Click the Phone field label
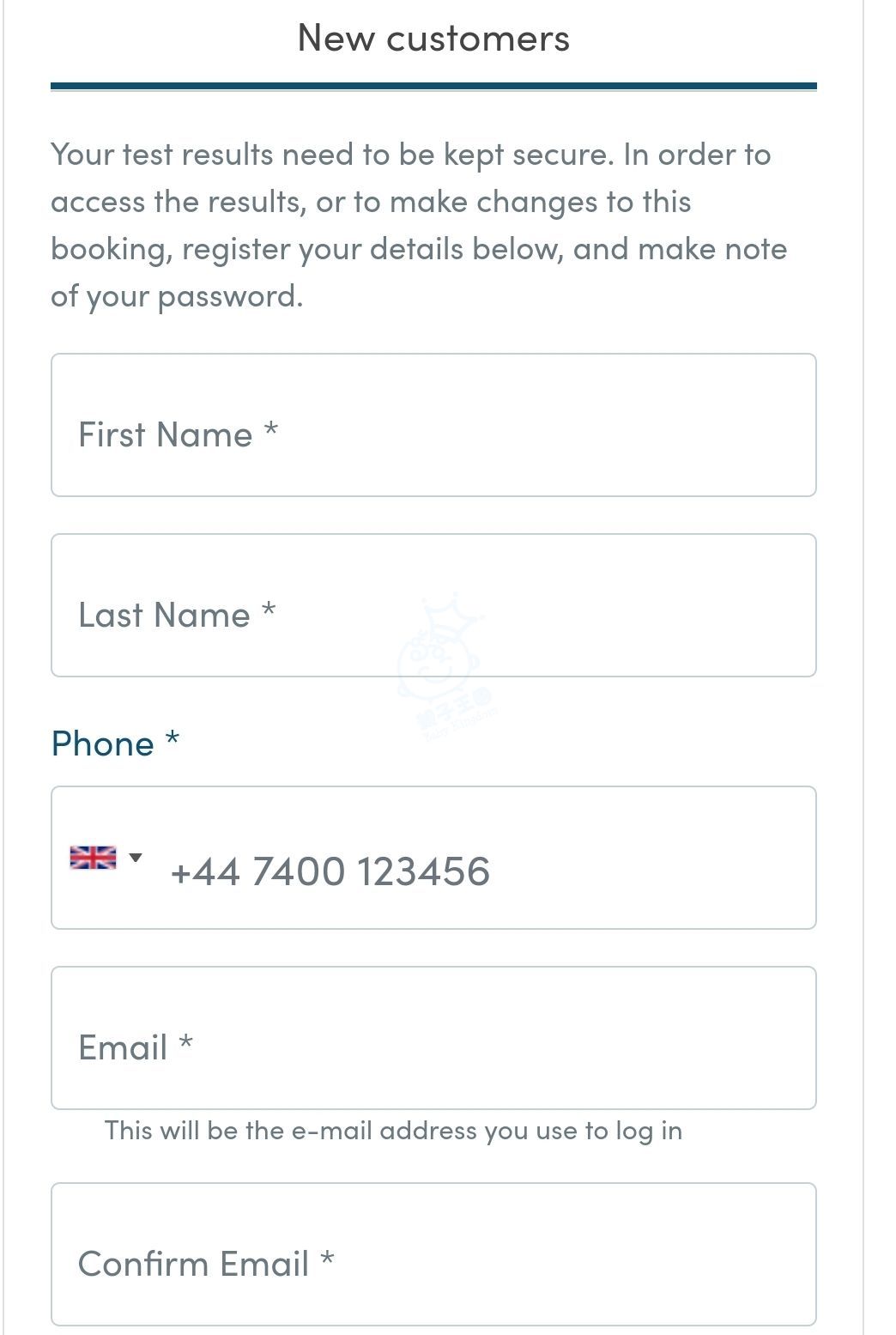 point(103,744)
